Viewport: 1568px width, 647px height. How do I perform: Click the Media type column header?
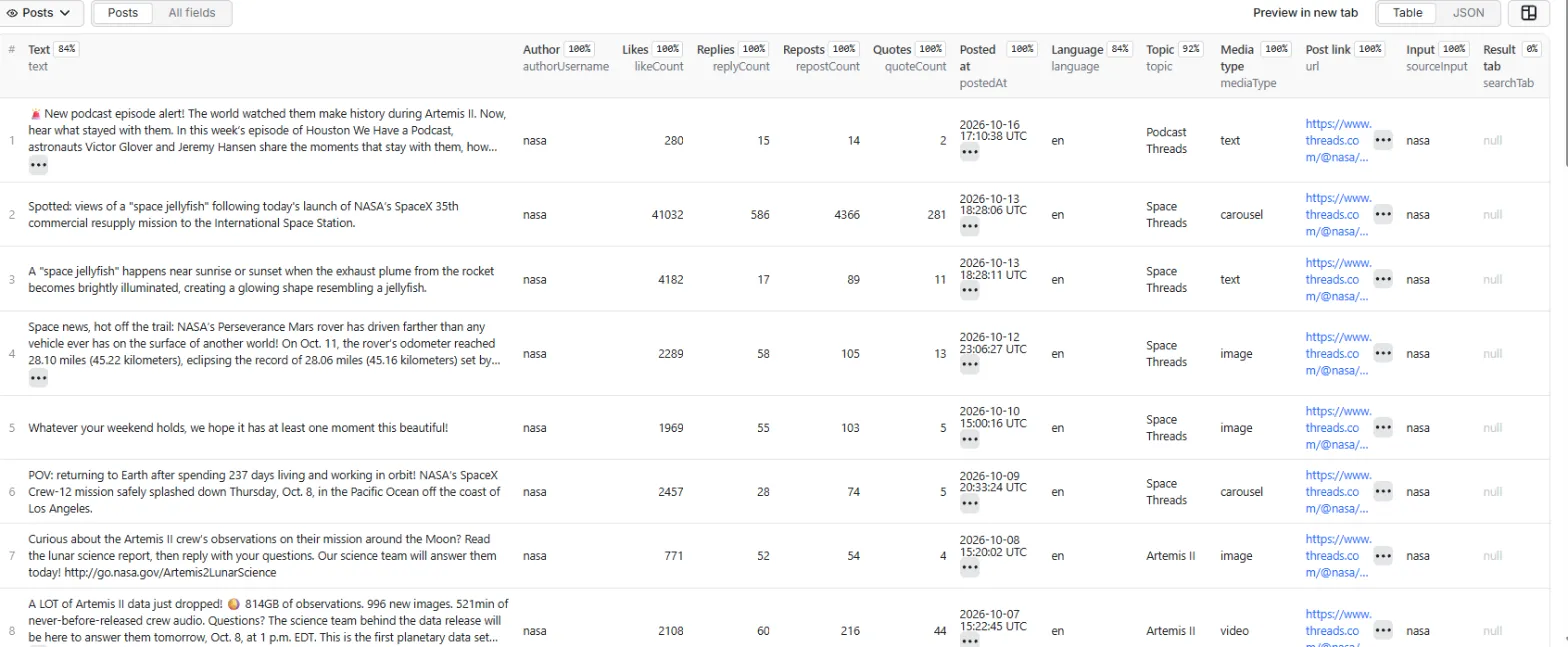[1238, 57]
